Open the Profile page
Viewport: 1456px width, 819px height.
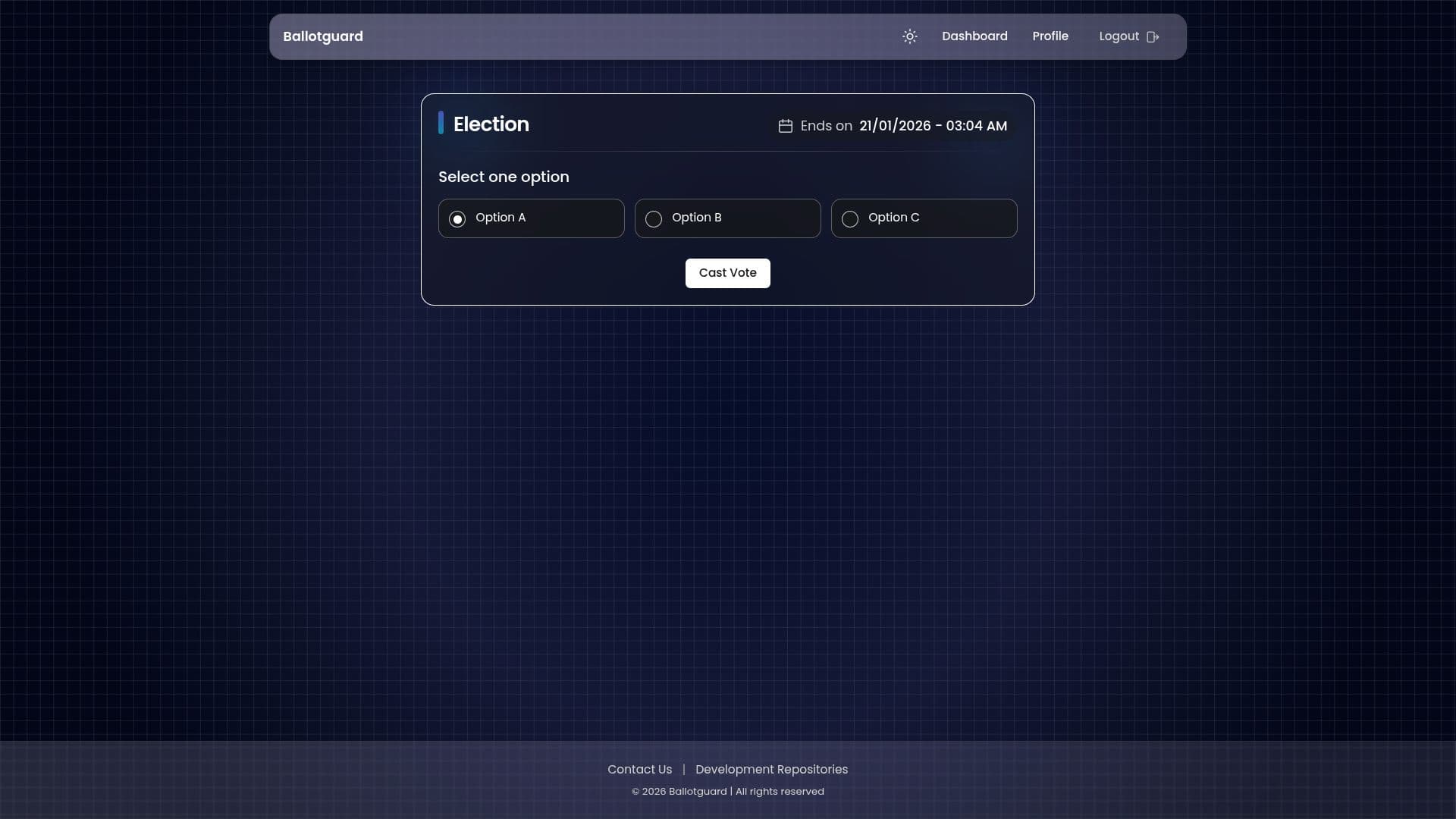click(1050, 36)
